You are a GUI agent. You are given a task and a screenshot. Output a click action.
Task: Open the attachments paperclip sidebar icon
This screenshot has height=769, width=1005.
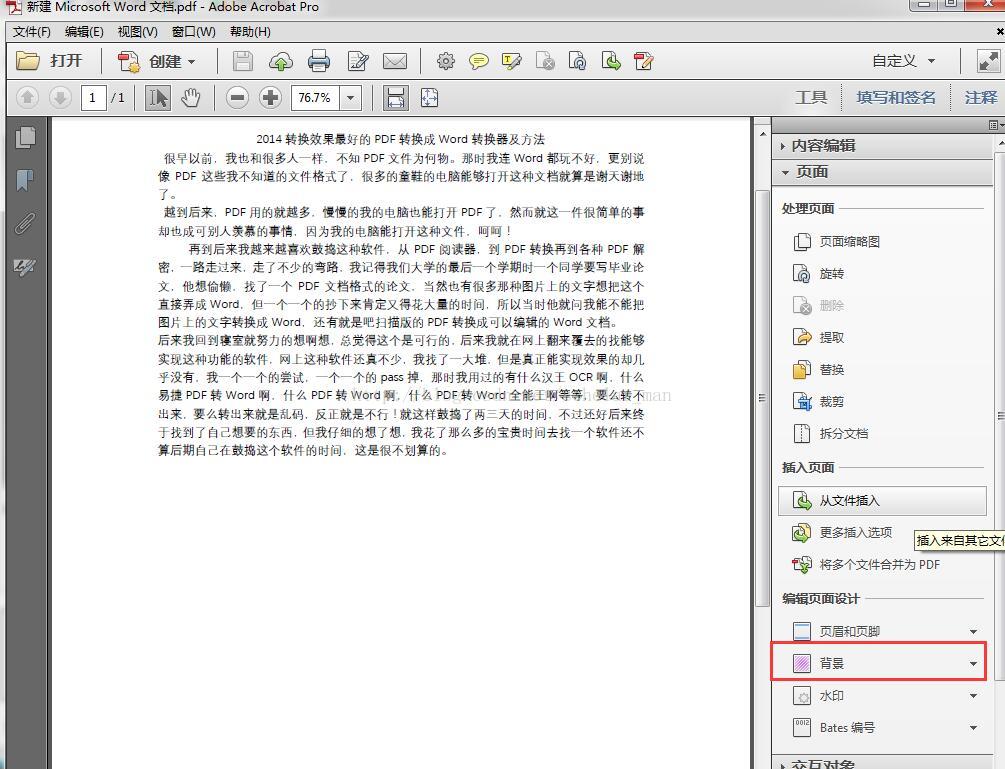tap(25, 224)
